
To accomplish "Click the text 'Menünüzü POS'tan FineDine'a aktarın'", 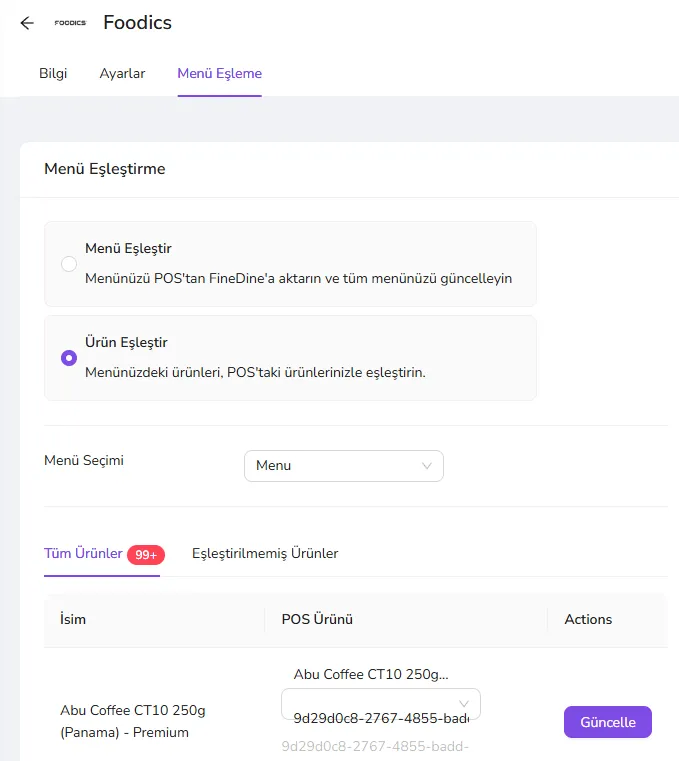I will point(203,279).
